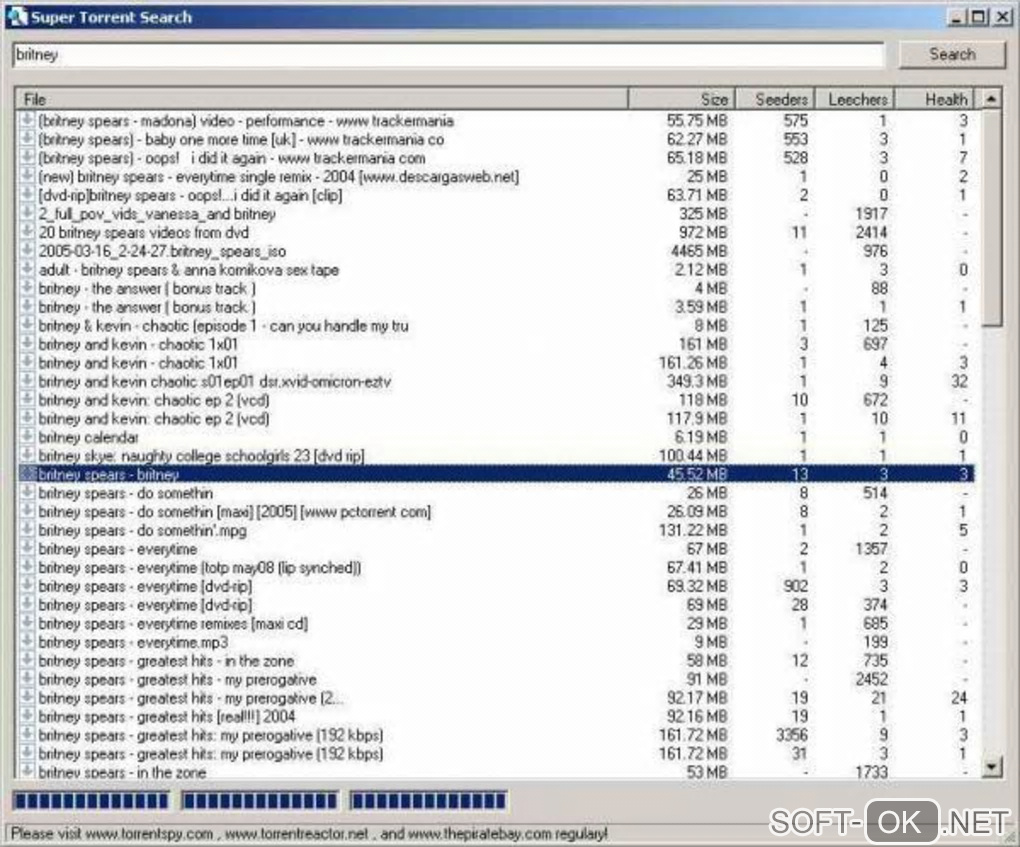This screenshot has width=1020, height=847.
Task: Click the Super Torrent Search title bar icon
Action: (x=18, y=16)
